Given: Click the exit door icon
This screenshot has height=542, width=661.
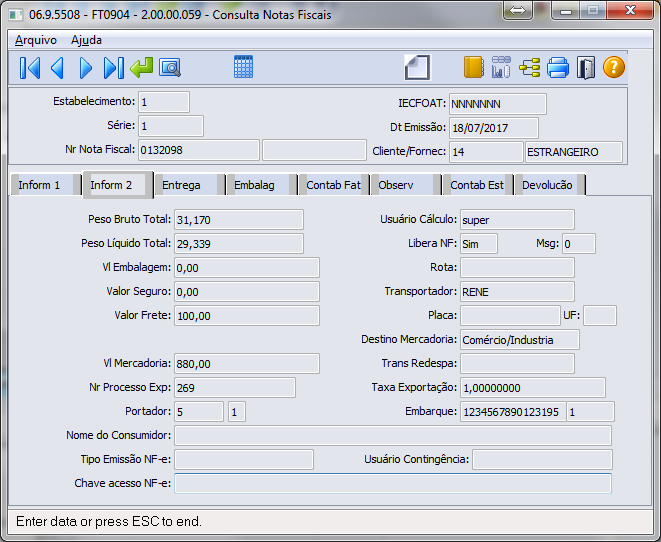Looking at the screenshot, I should coord(586,67).
